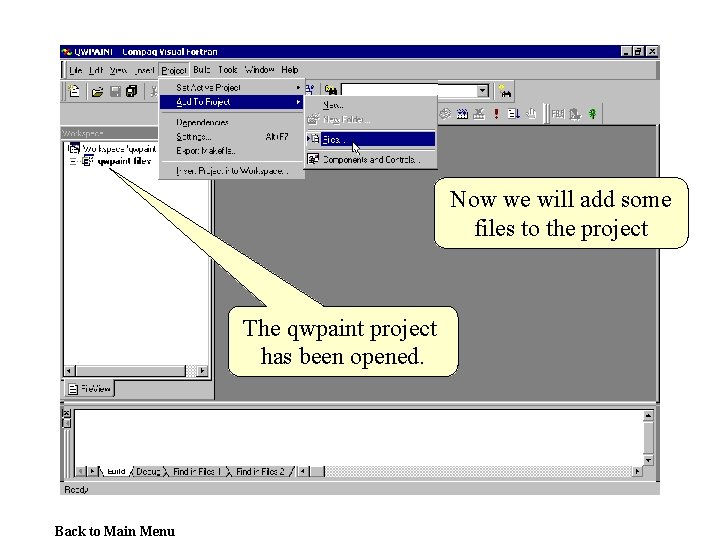720x540 pixels.
Task: Click the Find in Files binoculars icon
Action: point(331,90)
